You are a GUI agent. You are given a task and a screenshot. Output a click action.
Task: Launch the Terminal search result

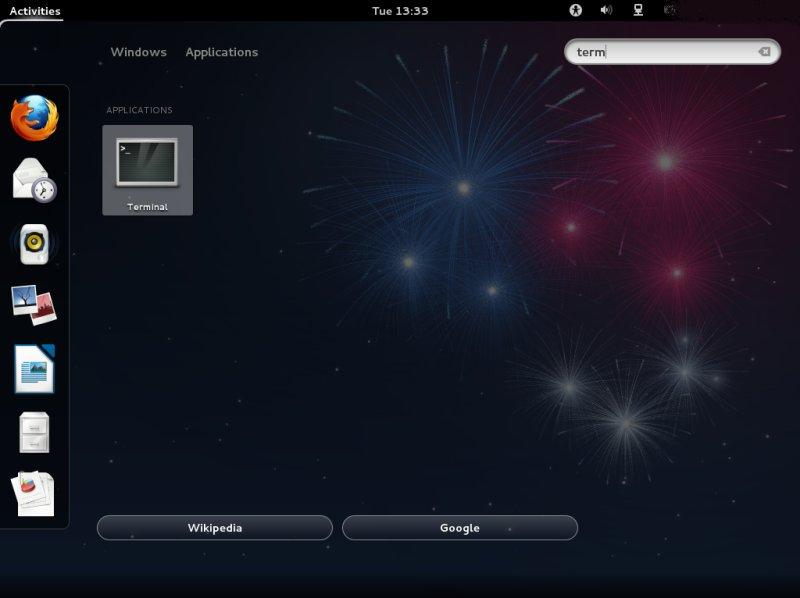click(x=147, y=170)
